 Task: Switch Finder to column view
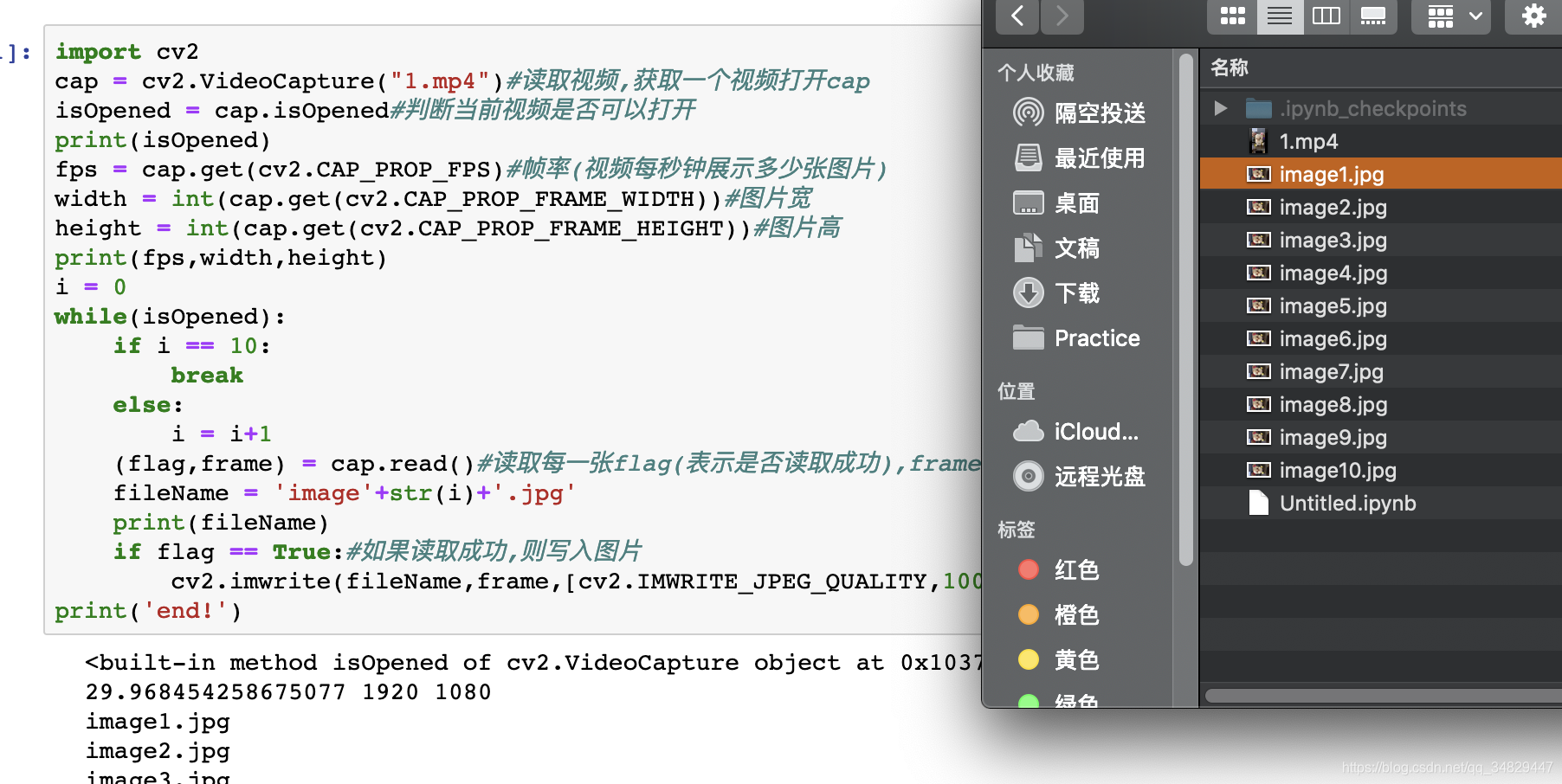pos(1326,16)
